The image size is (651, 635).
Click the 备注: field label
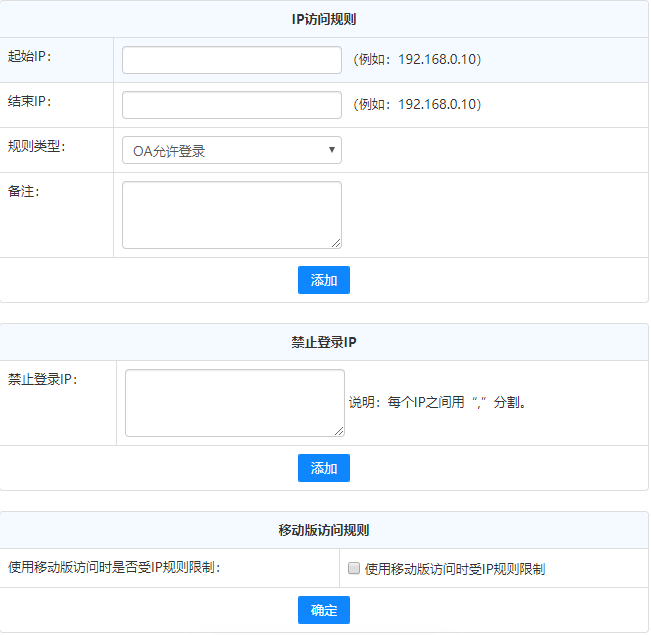[x=23, y=191]
